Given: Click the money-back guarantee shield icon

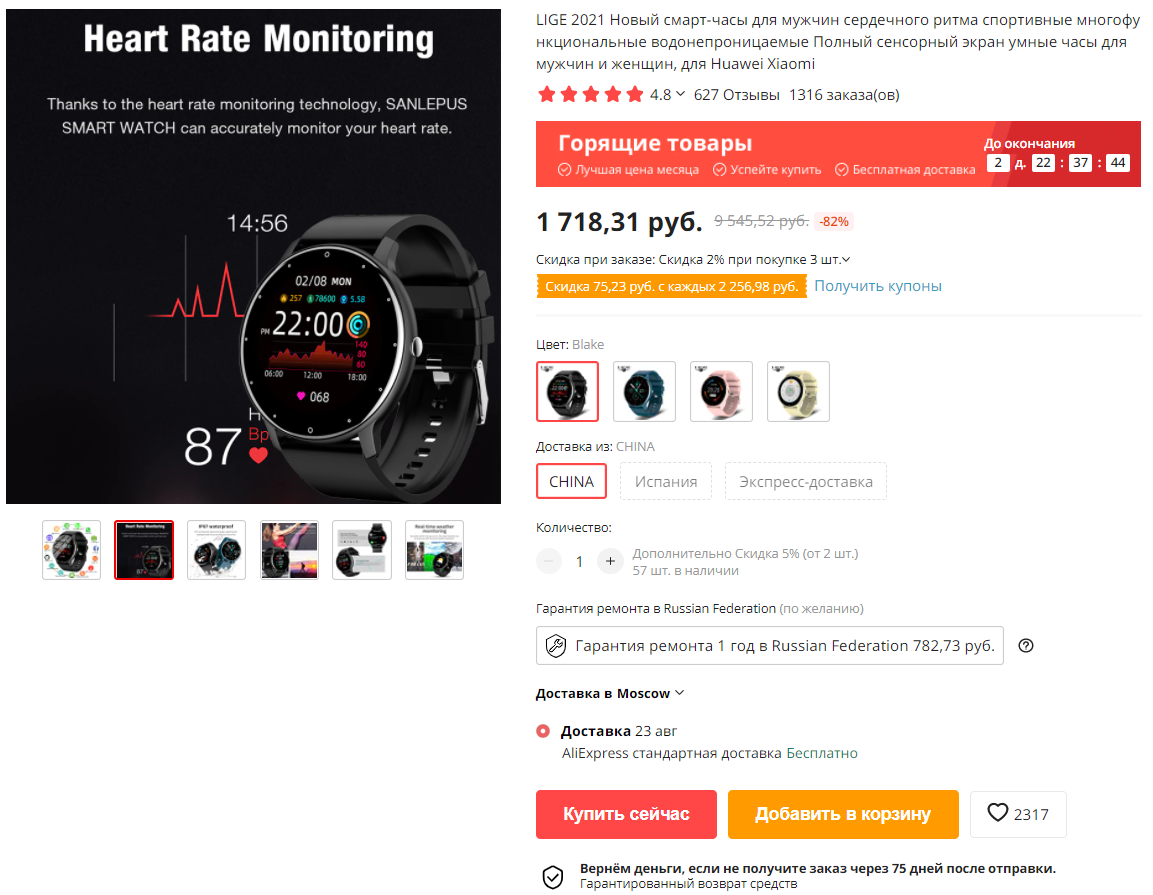Looking at the screenshot, I should click(553, 877).
